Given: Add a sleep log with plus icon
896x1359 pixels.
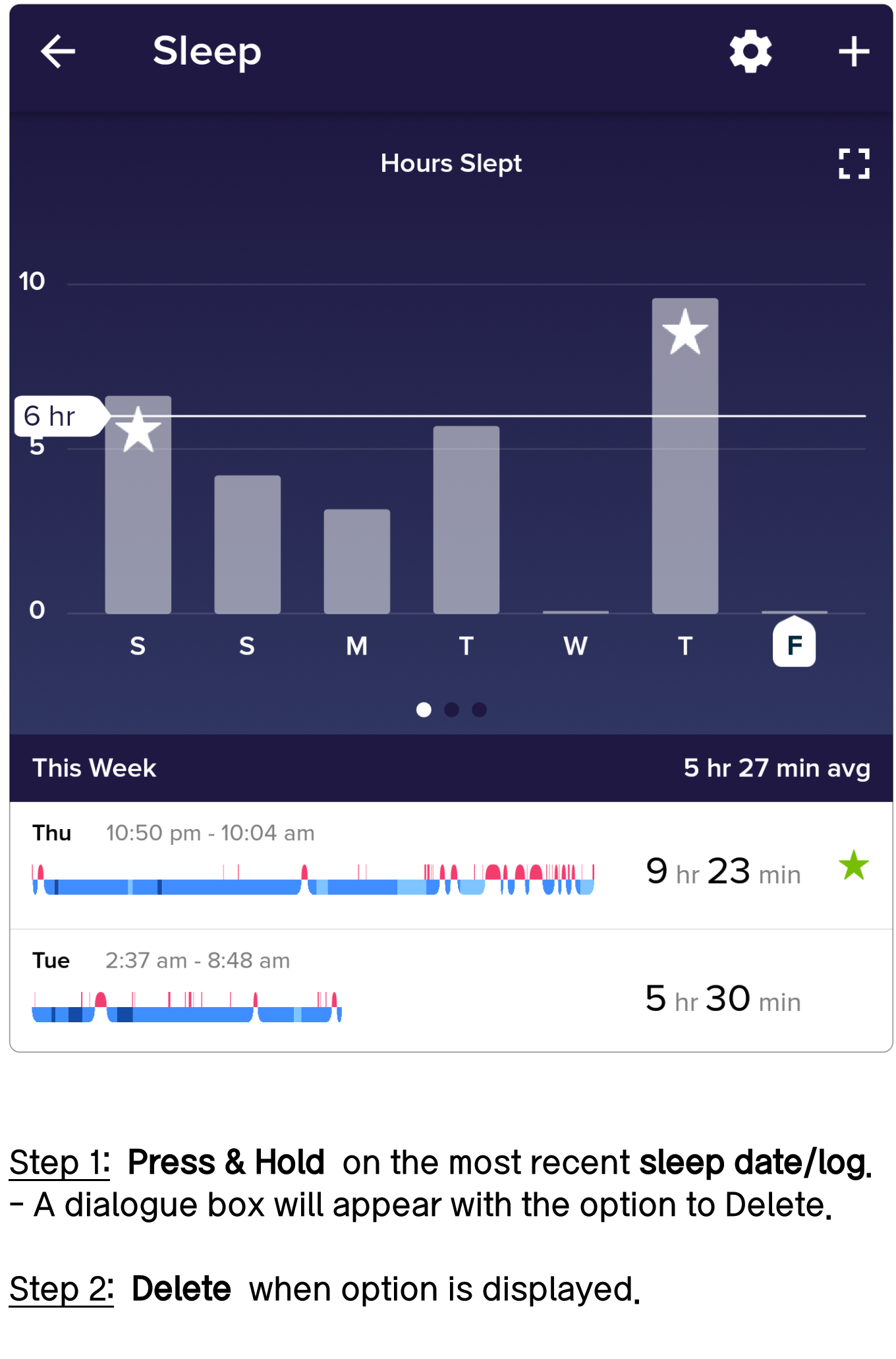Looking at the screenshot, I should (x=853, y=51).
